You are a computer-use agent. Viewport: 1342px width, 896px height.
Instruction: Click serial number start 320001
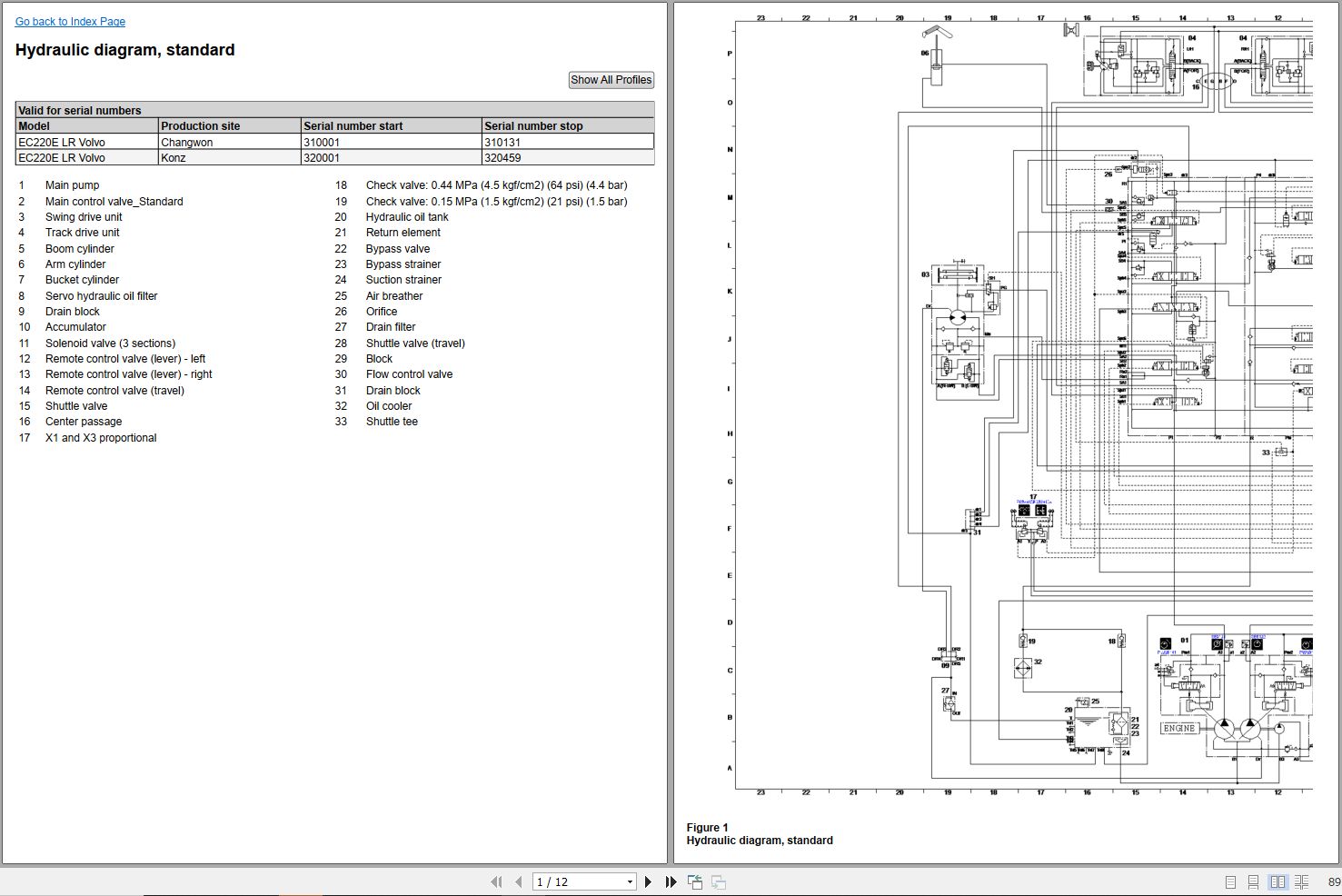coord(392,157)
